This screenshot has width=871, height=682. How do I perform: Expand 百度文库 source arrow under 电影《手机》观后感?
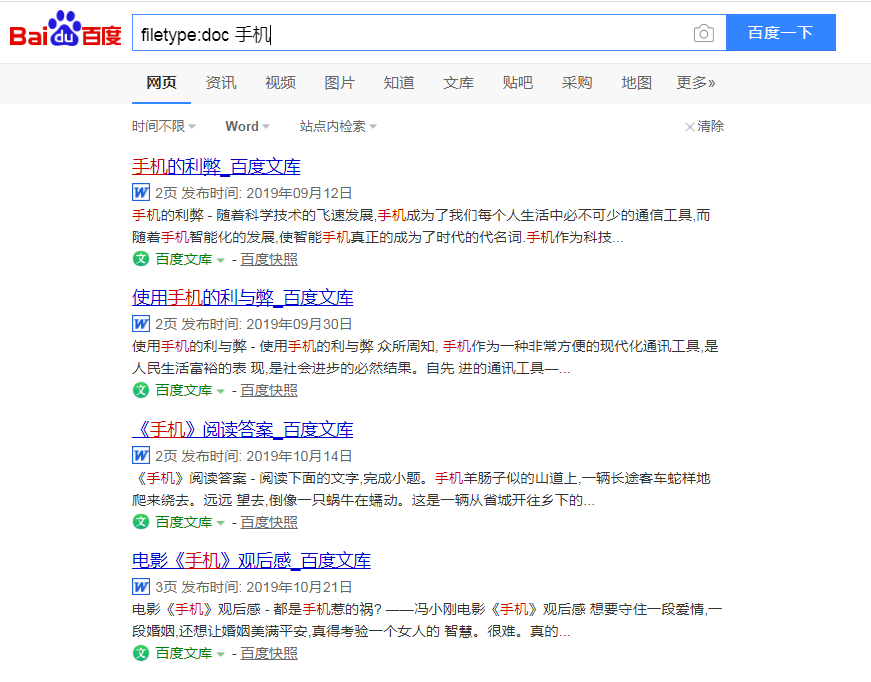coord(220,654)
